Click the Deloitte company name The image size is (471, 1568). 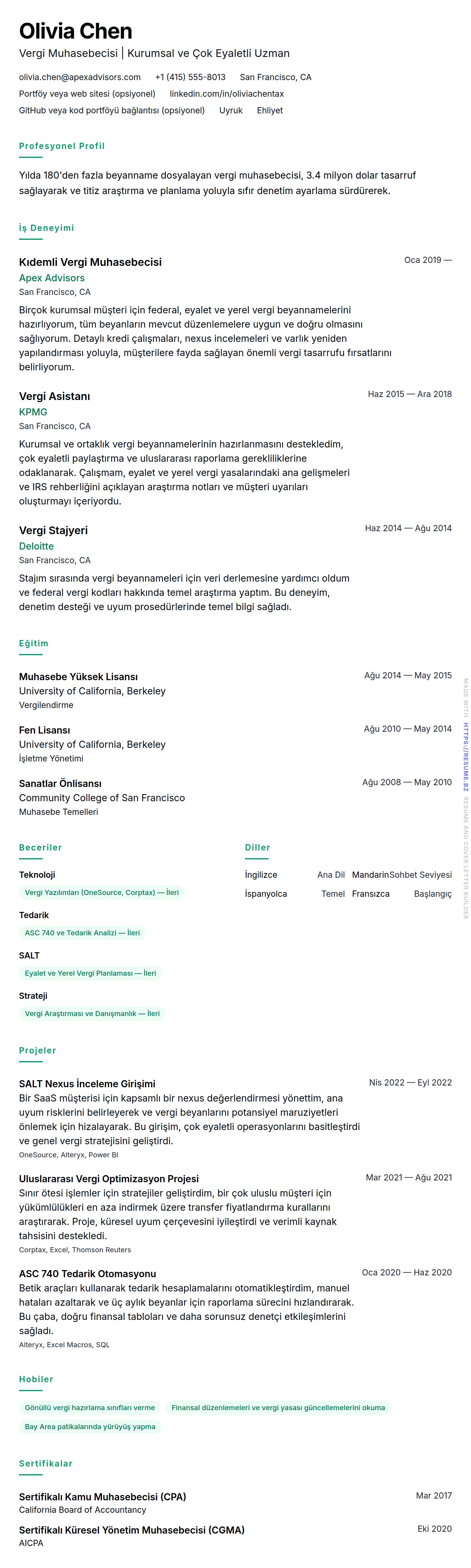tap(36, 546)
